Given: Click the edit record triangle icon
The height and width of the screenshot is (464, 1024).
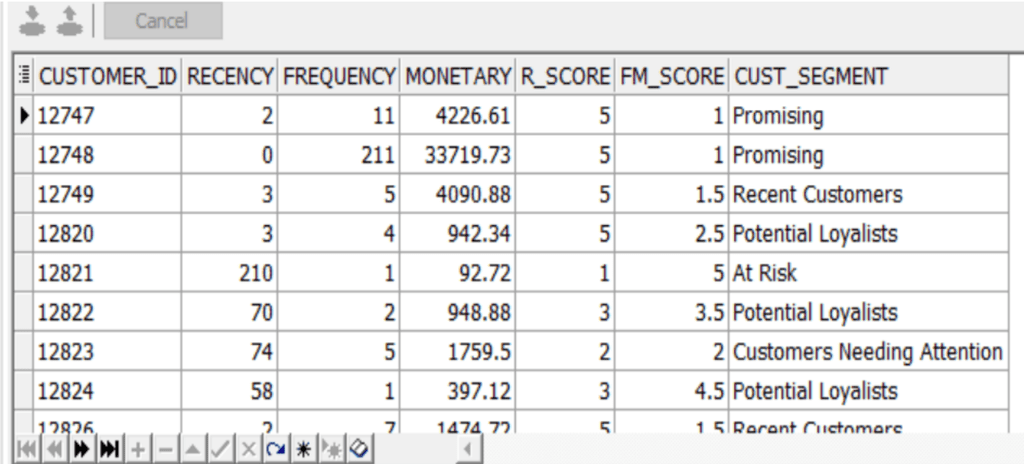Looking at the screenshot, I should tap(193, 449).
